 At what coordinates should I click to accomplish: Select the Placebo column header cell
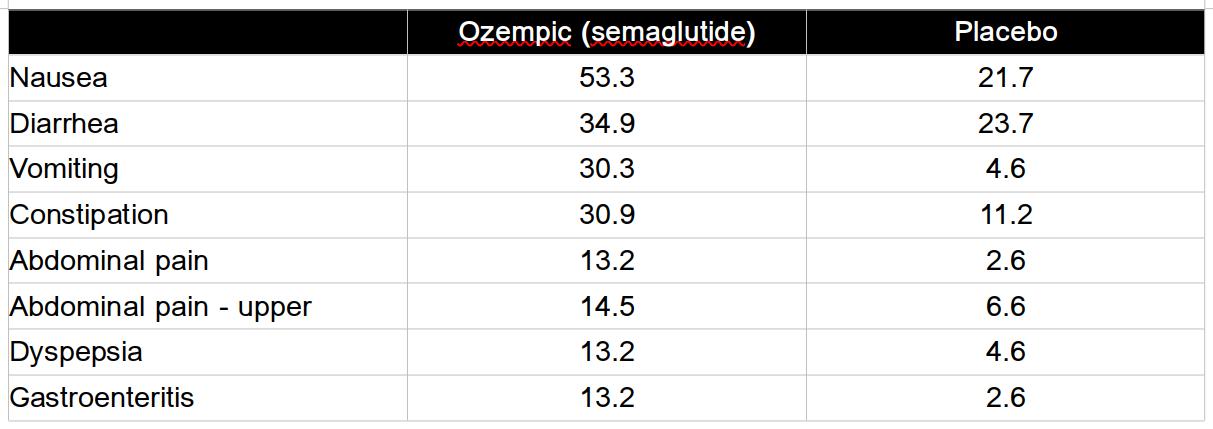[1005, 32]
